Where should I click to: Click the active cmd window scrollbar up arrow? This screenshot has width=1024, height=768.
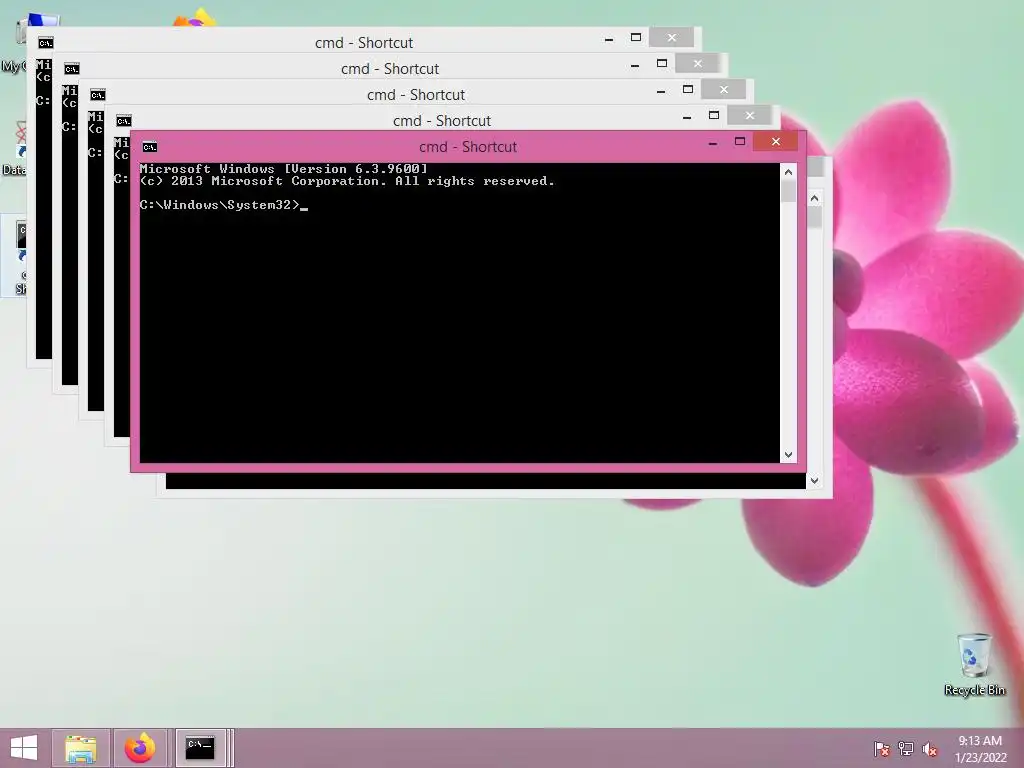[x=788, y=172]
